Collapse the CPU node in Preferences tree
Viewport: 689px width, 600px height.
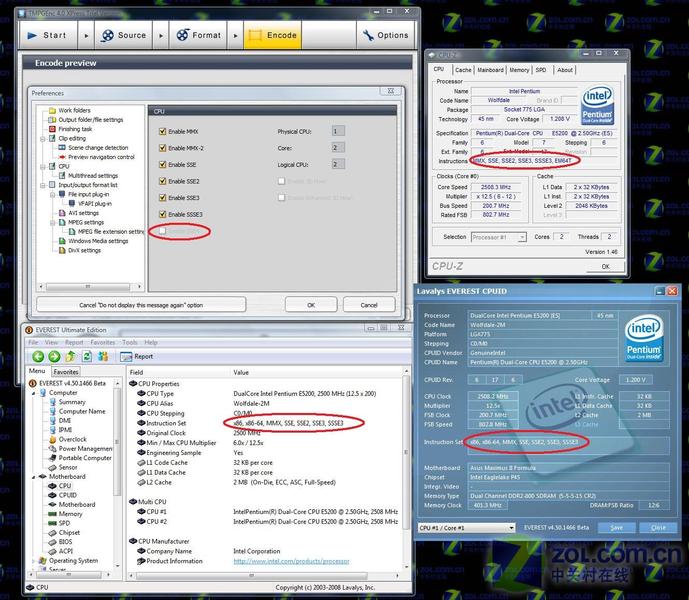(43, 167)
